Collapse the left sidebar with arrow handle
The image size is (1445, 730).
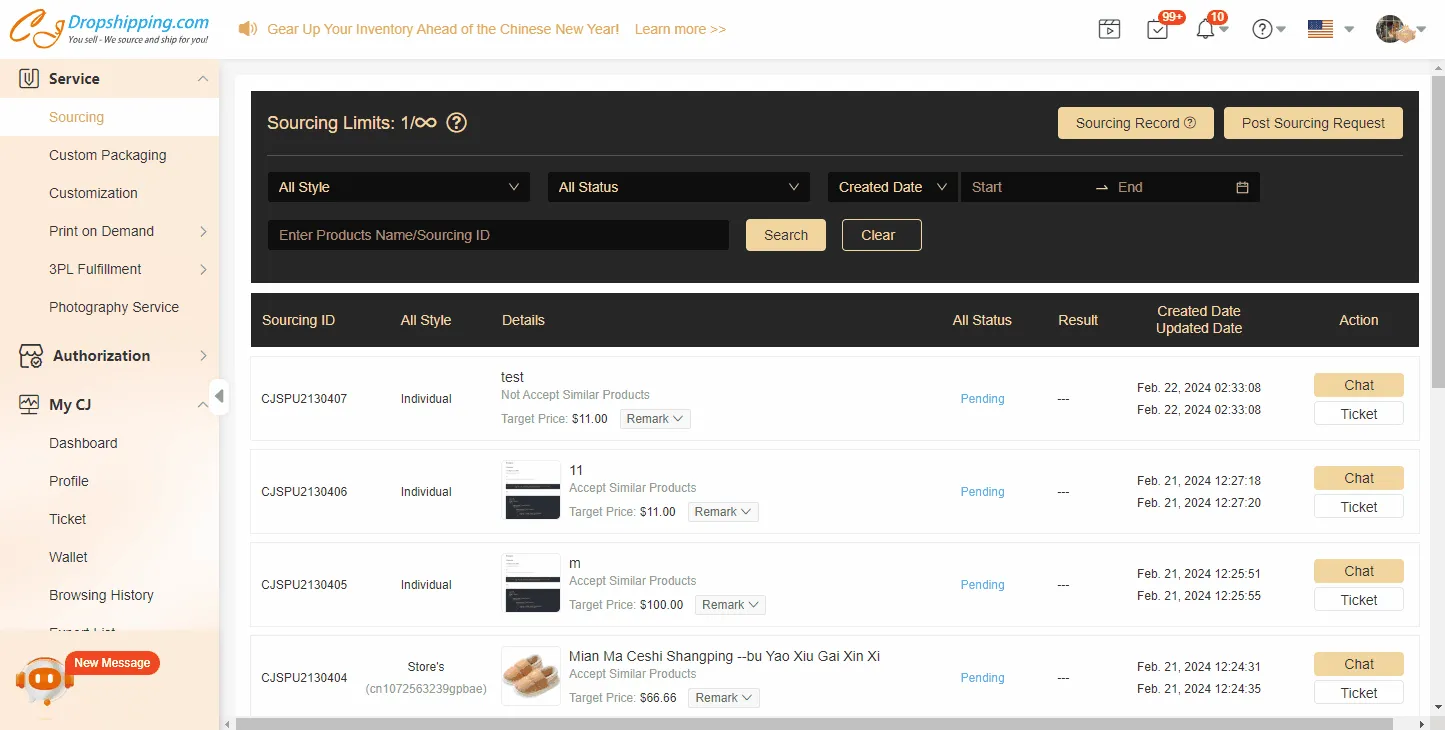pyautogui.click(x=219, y=396)
